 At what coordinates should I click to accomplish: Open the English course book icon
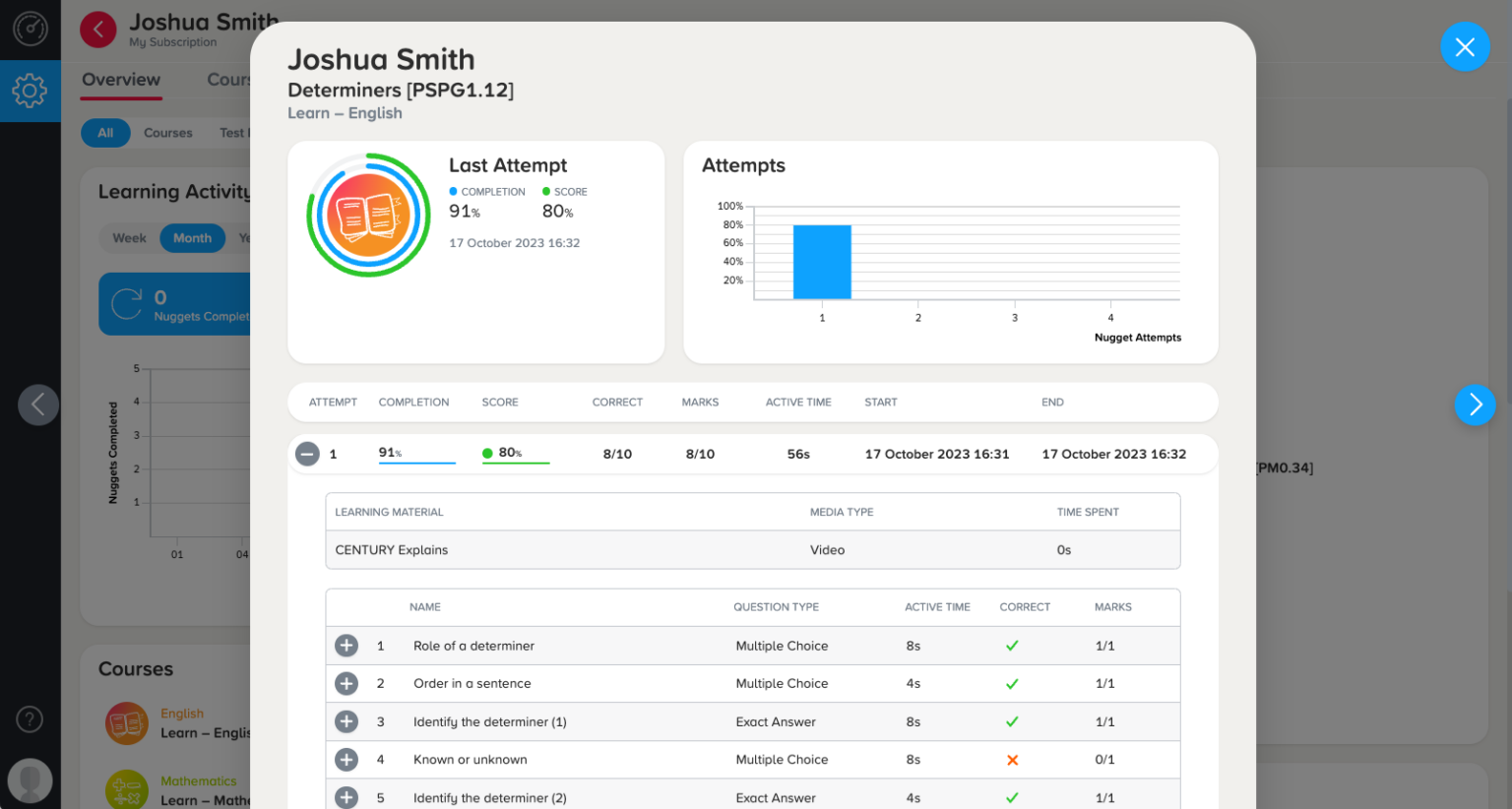tap(127, 722)
